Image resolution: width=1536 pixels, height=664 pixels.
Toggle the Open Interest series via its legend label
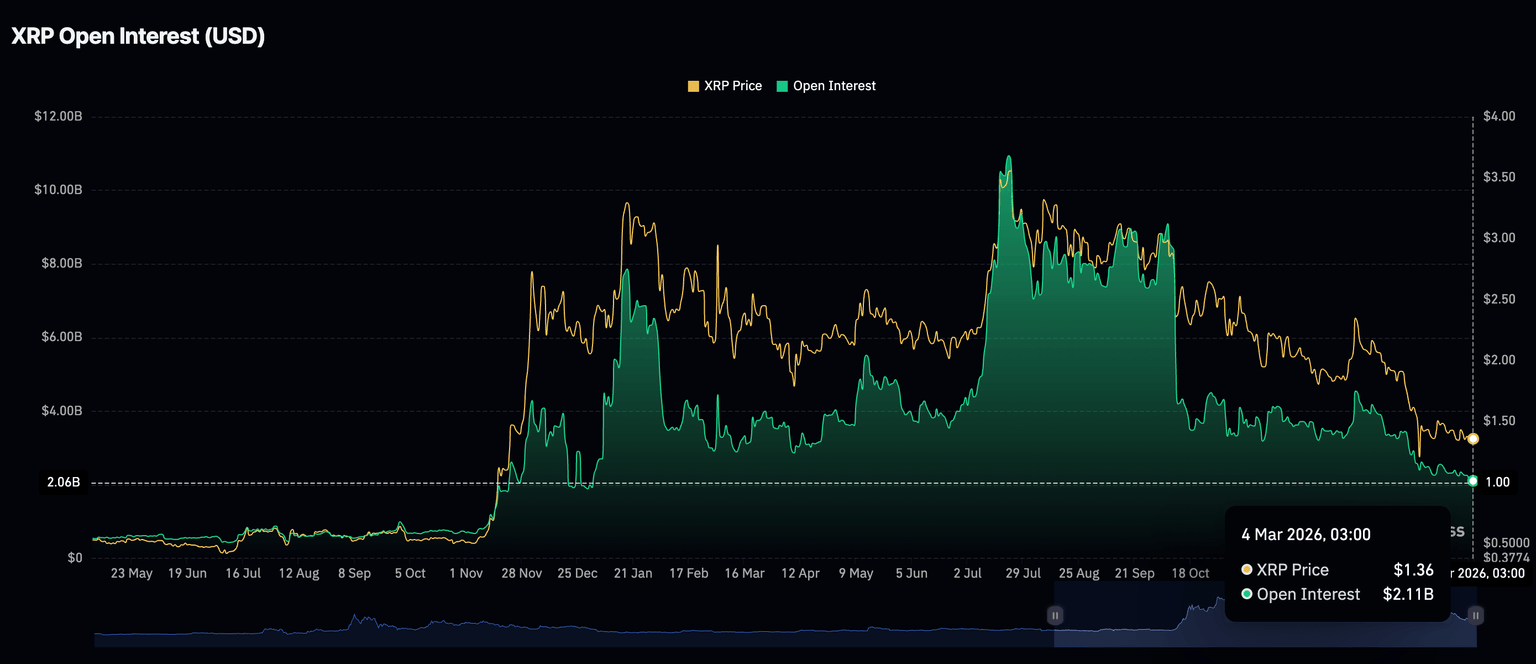coord(834,86)
